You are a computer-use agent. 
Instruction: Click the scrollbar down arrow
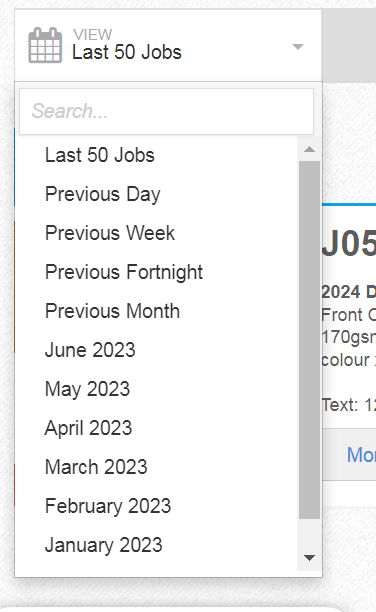tap(310, 558)
